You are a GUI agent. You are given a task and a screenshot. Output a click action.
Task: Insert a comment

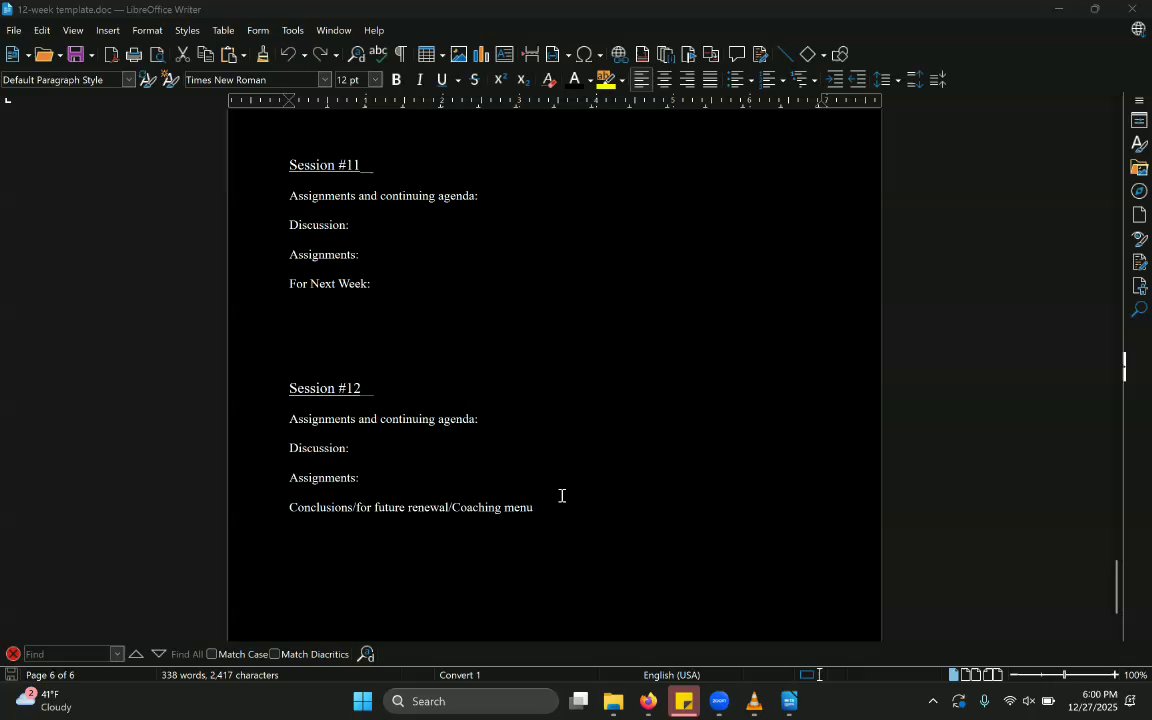(736, 54)
